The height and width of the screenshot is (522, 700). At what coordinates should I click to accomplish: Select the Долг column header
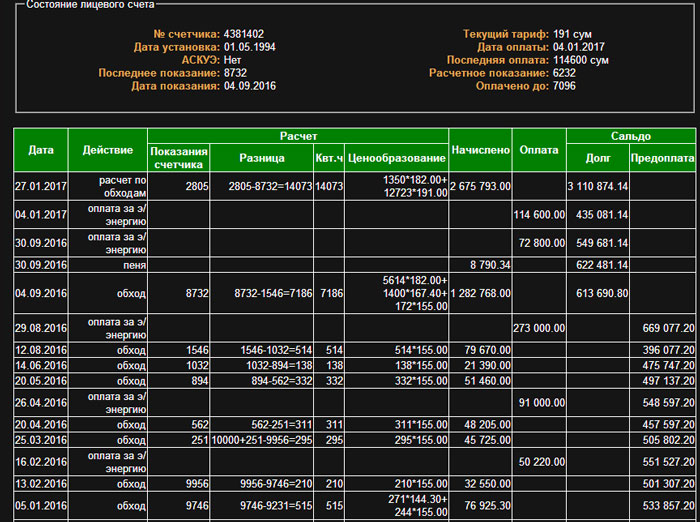(597, 158)
